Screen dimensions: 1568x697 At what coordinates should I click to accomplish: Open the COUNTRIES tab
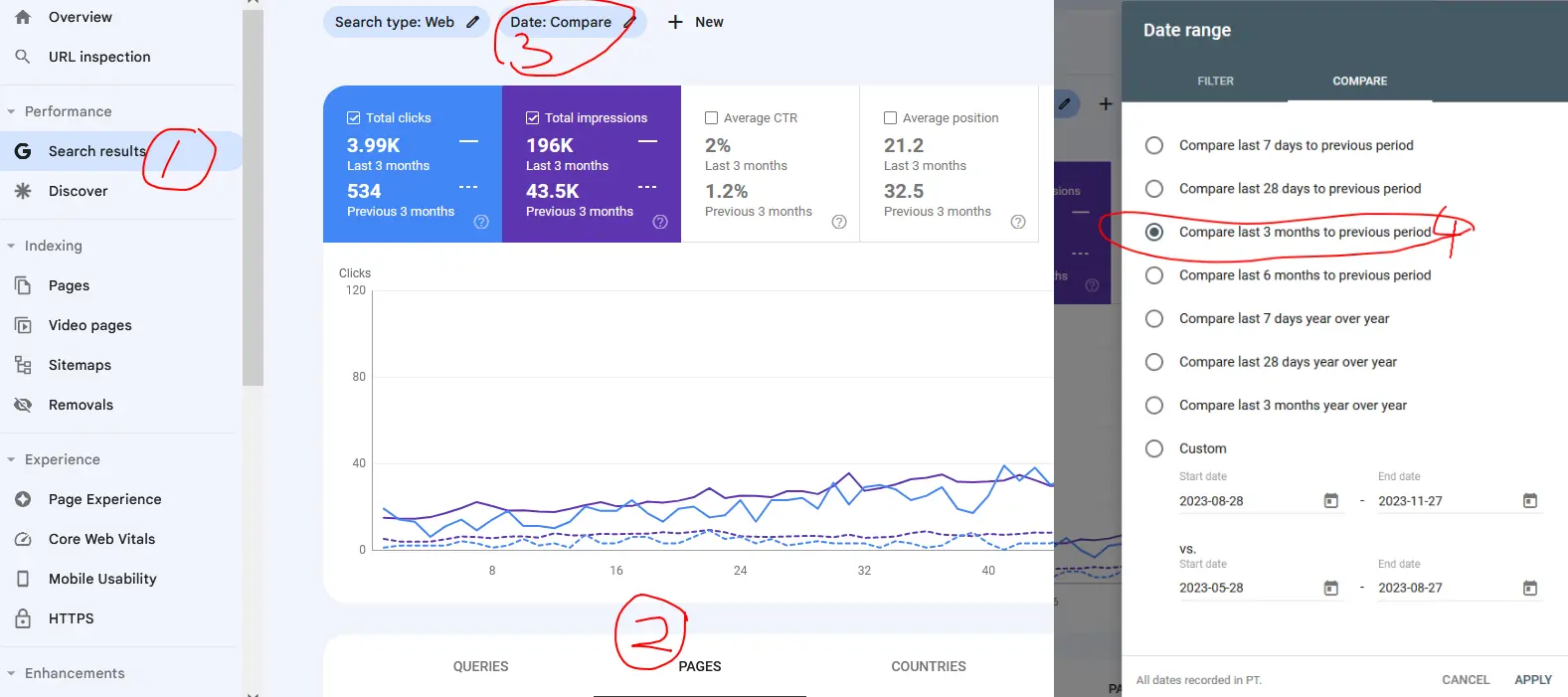(928, 666)
